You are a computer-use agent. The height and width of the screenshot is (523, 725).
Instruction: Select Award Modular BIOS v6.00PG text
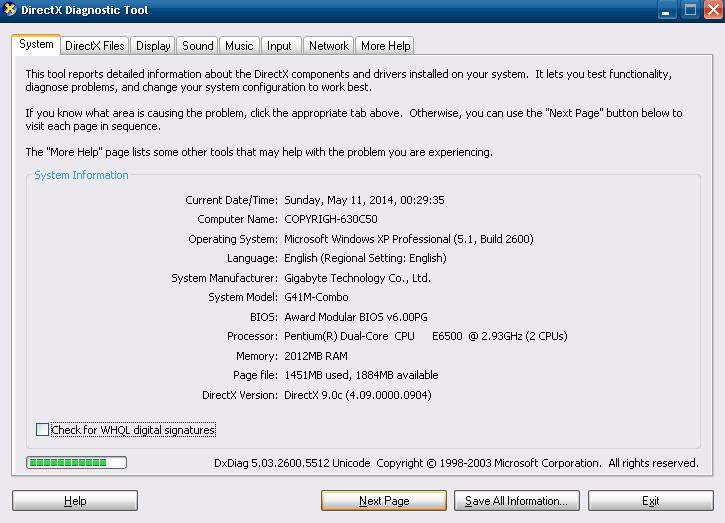[x=356, y=317]
